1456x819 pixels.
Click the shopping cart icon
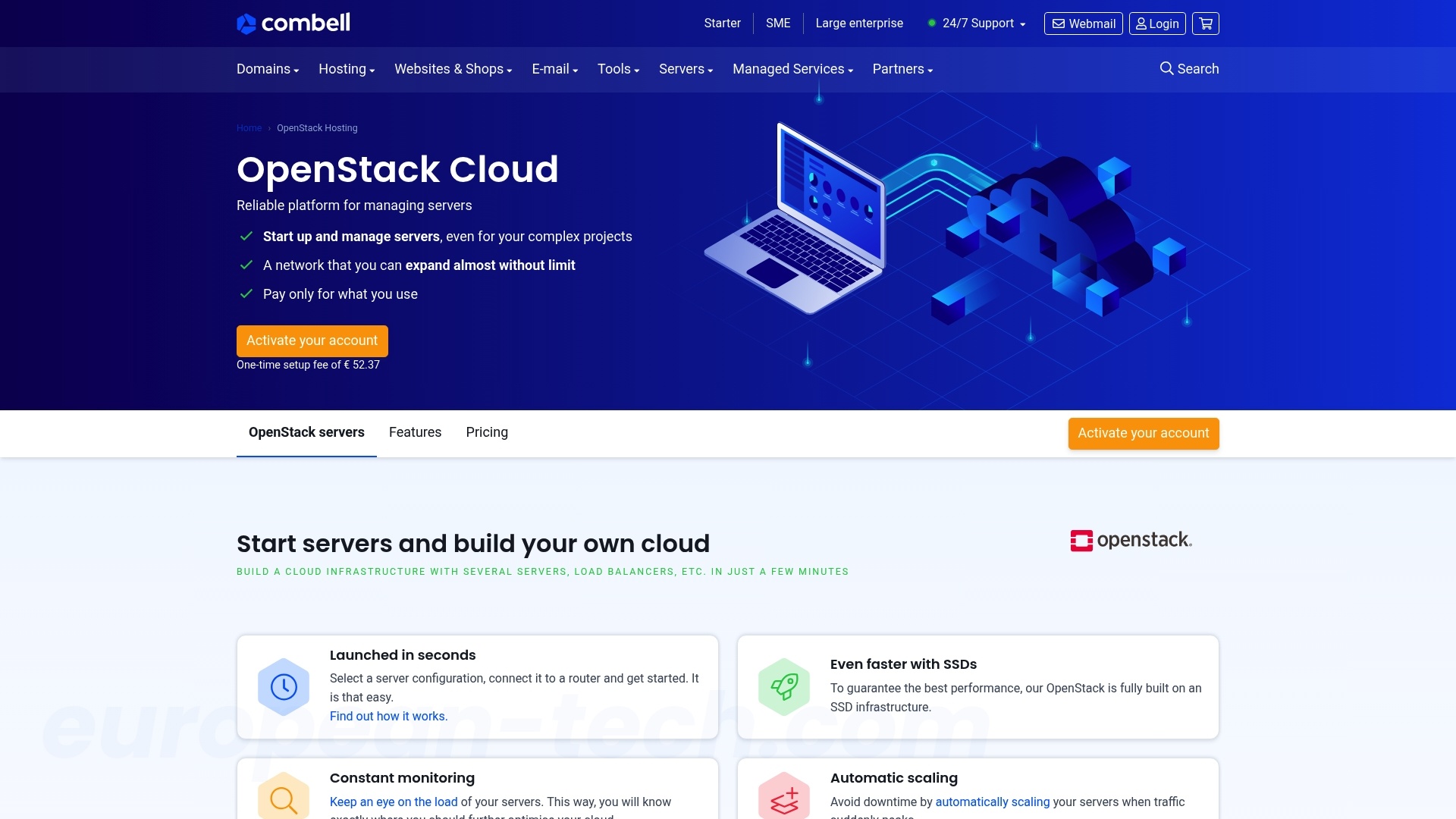pos(1205,24)
